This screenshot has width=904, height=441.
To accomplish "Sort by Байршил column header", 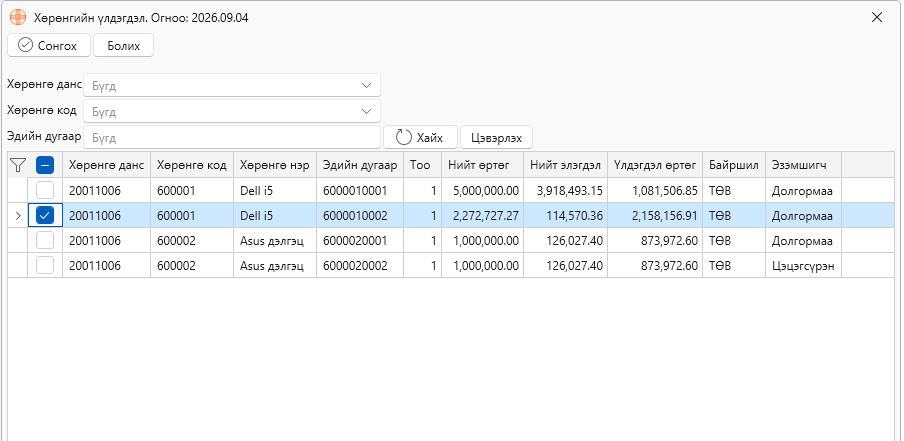I will [734, 165].
